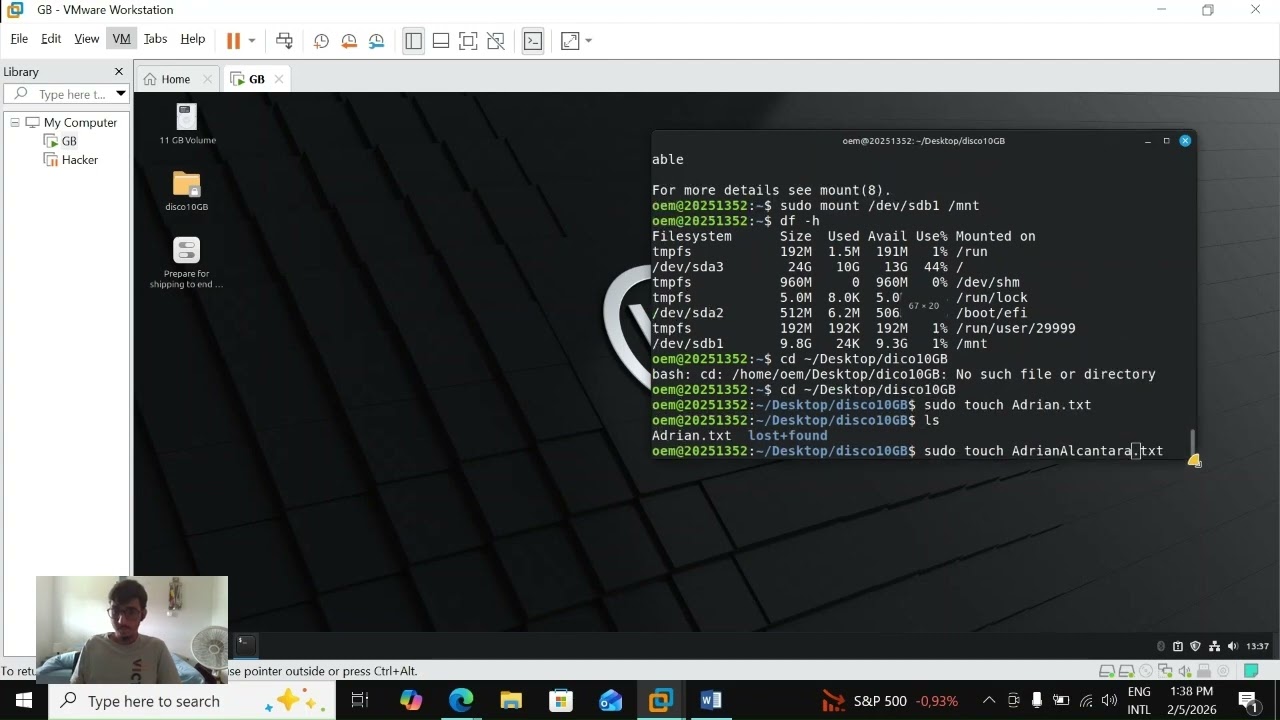The height and width of the screenshot is (720, 1280).
Task: Open Windows notification center
Action: pos(1248,701)
